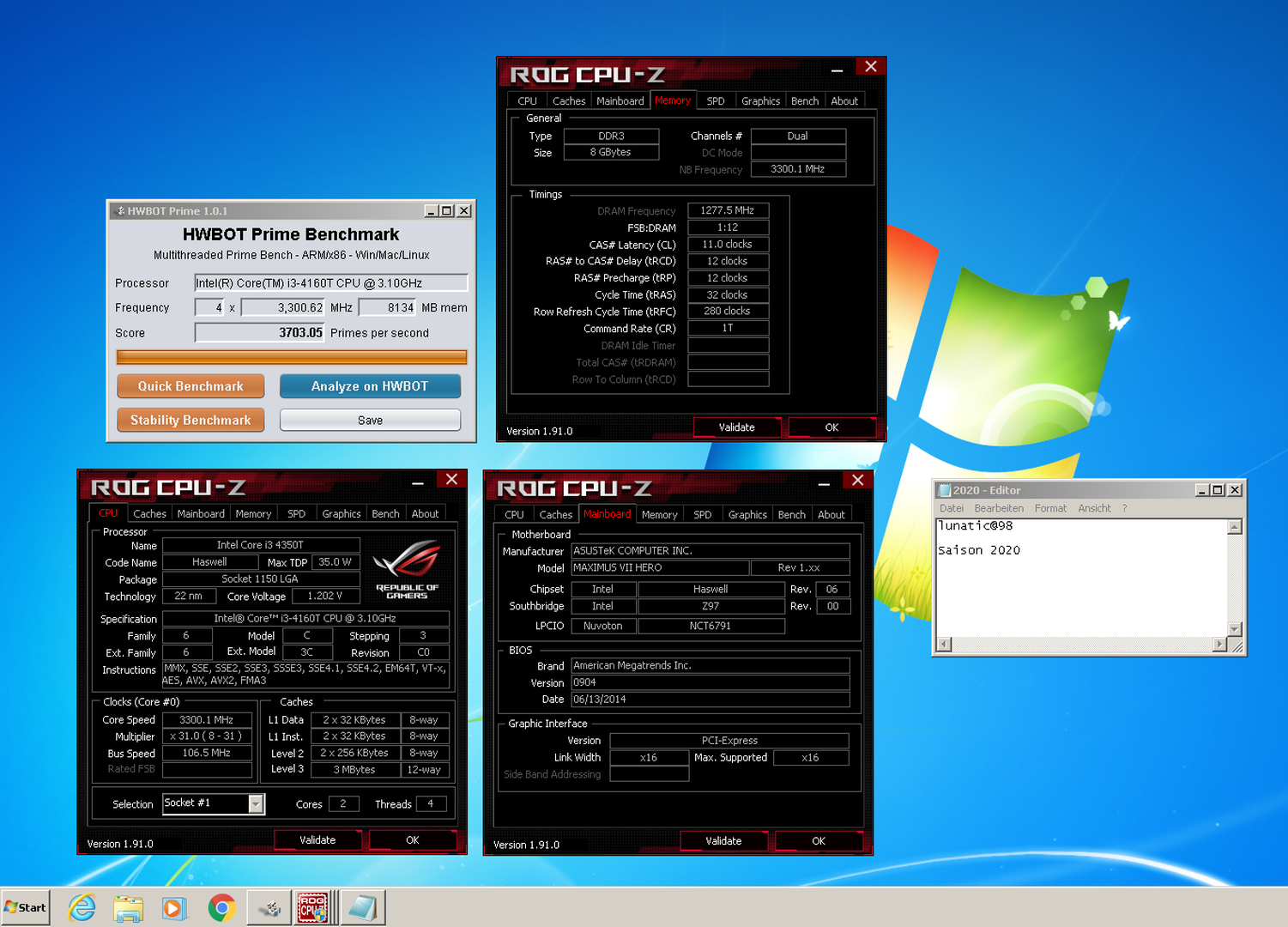
Task: Open Caches tab in Memory window
Action: pyautogui.click(x=569, y=101)
